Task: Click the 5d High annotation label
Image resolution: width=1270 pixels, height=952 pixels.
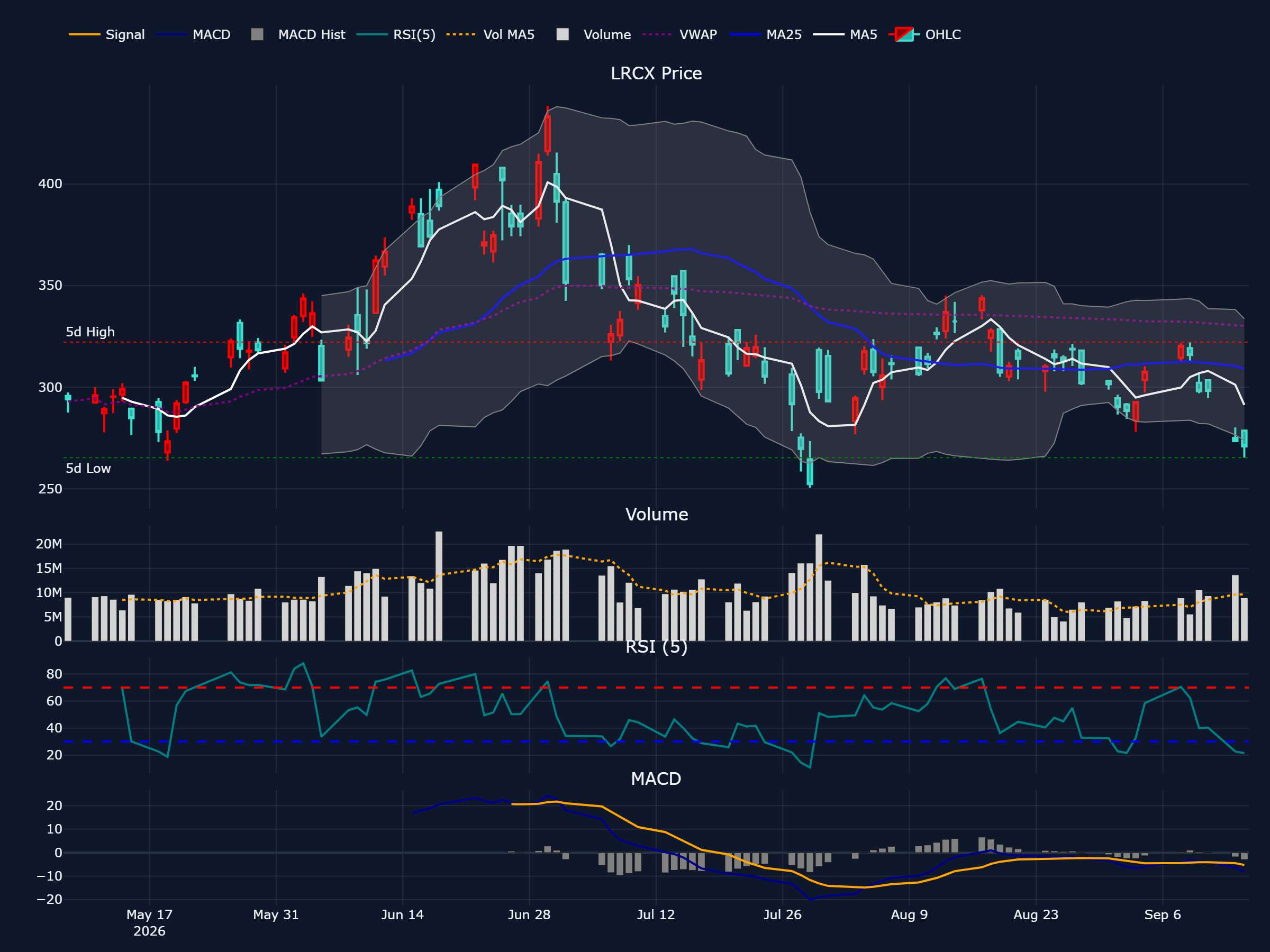Action: tap(90, 332)
